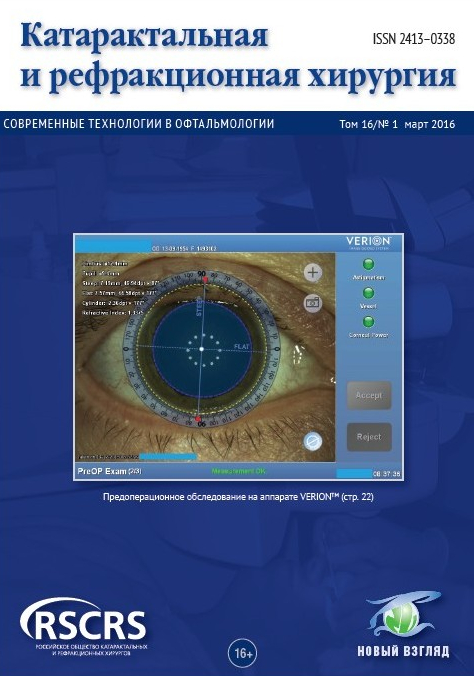Click the PreOP Exam label
This screenshot has height=676, width=474.
point(109,471)
